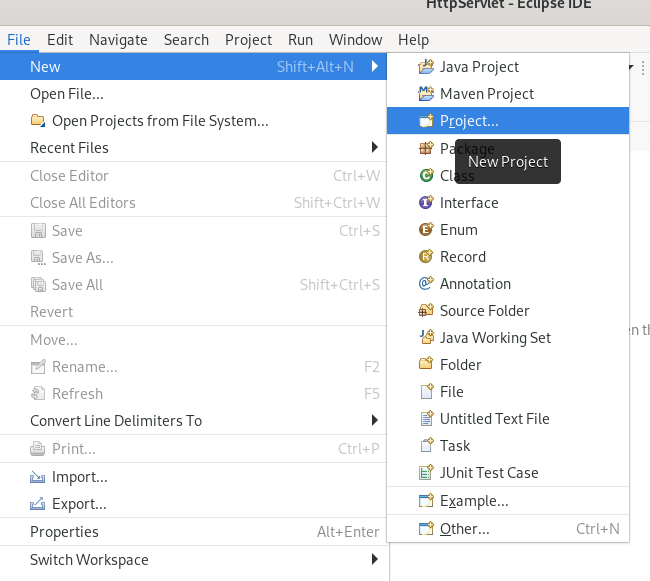The height and width of the screenshot is (581, 650).
Task: Click the new File icon
Action: (426, 391)
